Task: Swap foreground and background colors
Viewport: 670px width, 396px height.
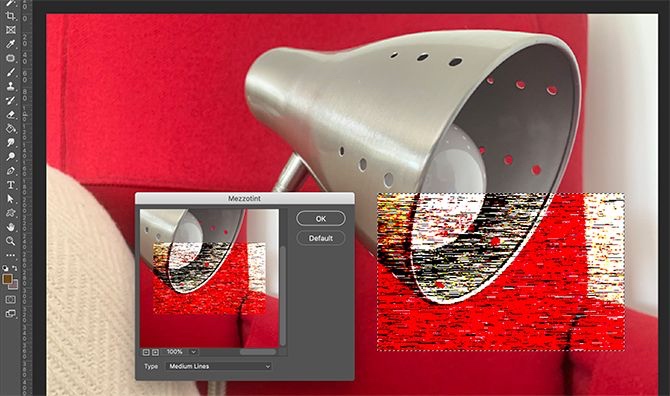Action: click(15, 268)
